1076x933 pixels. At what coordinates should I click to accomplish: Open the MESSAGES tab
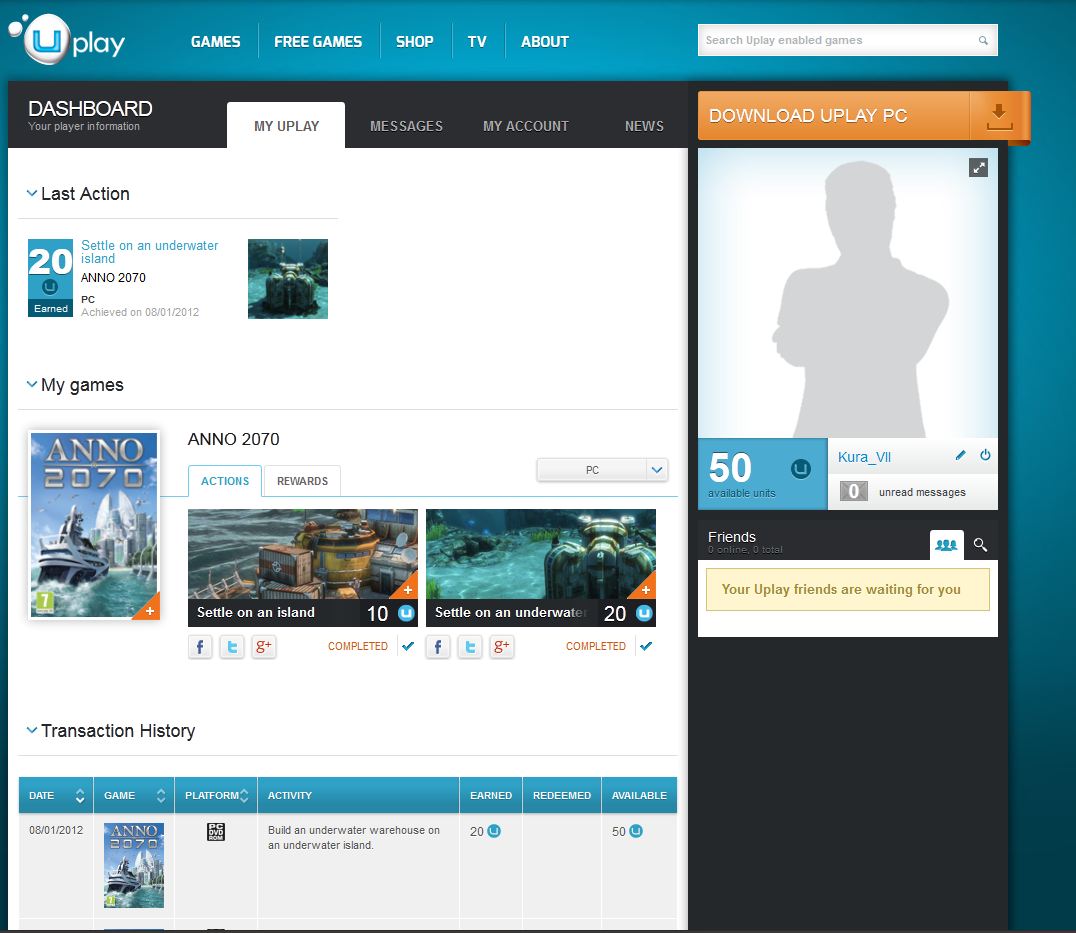pos(406,126)
